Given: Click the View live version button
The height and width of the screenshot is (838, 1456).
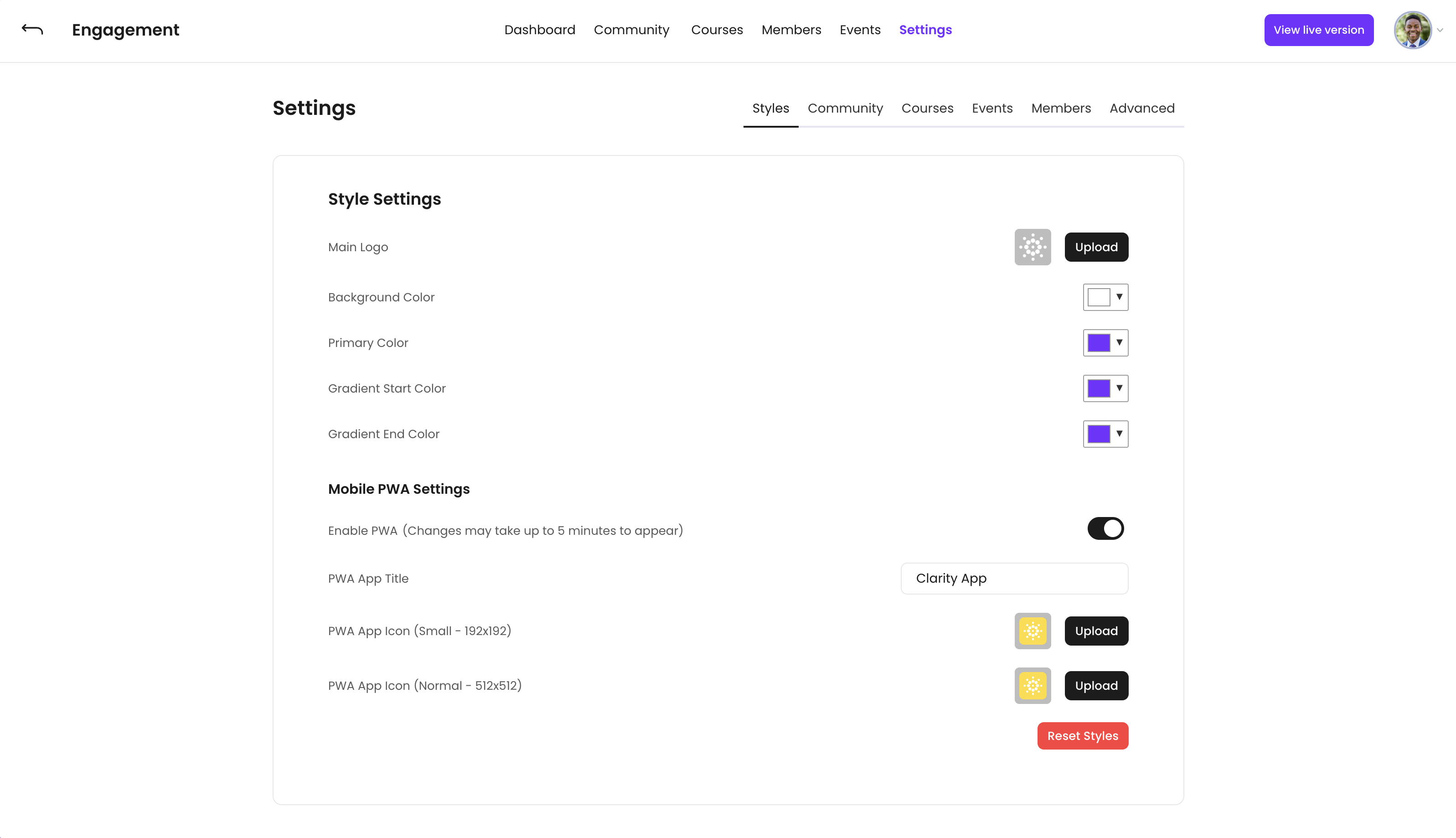Looking at the screenshot, I should 1318,30.
